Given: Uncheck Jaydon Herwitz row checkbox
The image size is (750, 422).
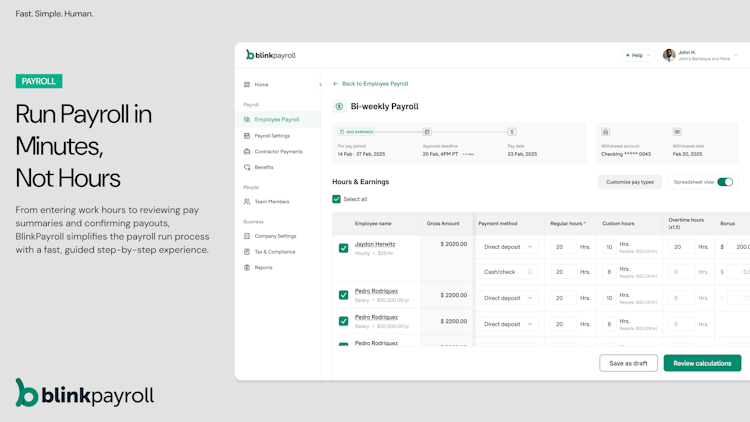Looking at the screenshot, I should [x=343, y=248].
